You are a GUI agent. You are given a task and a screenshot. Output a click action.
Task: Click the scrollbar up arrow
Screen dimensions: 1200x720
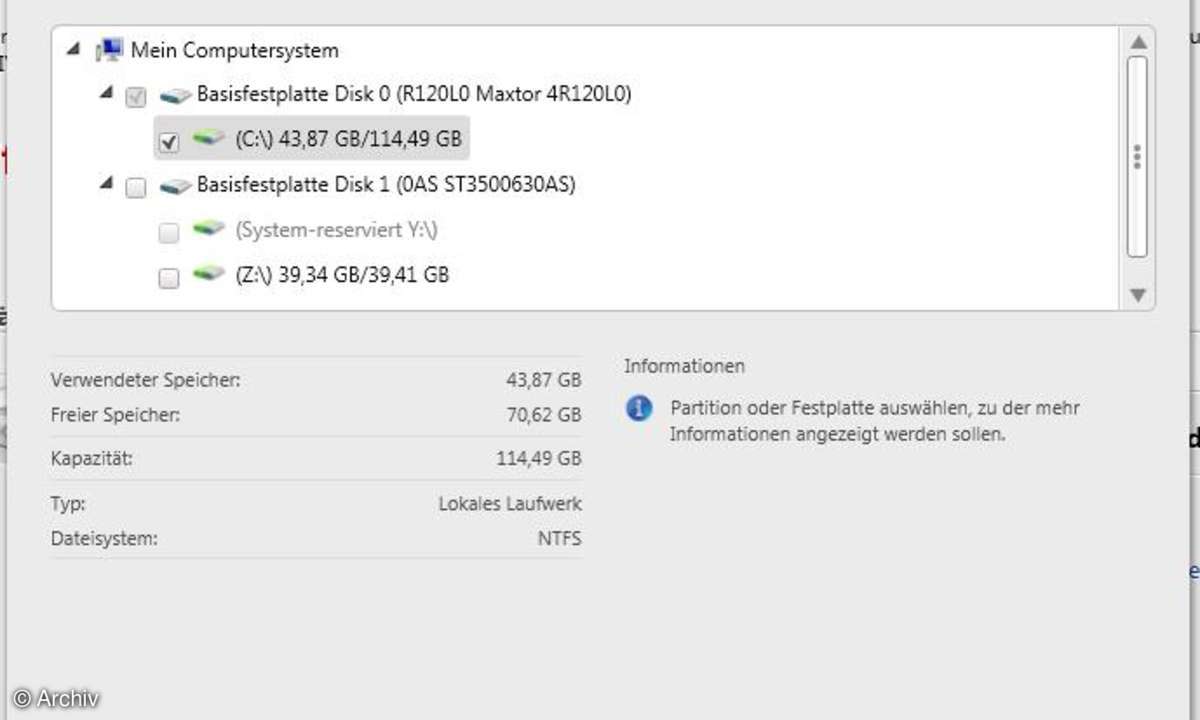[1137, 42]
